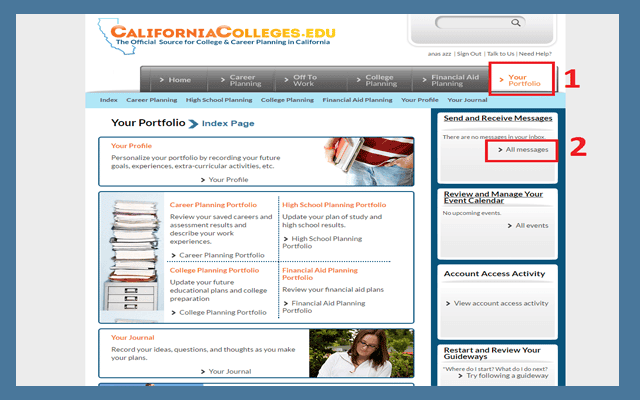640x400 pixels.
Task: Select Financial Aid Planning in sub-navigation
Action: [357, 100]
